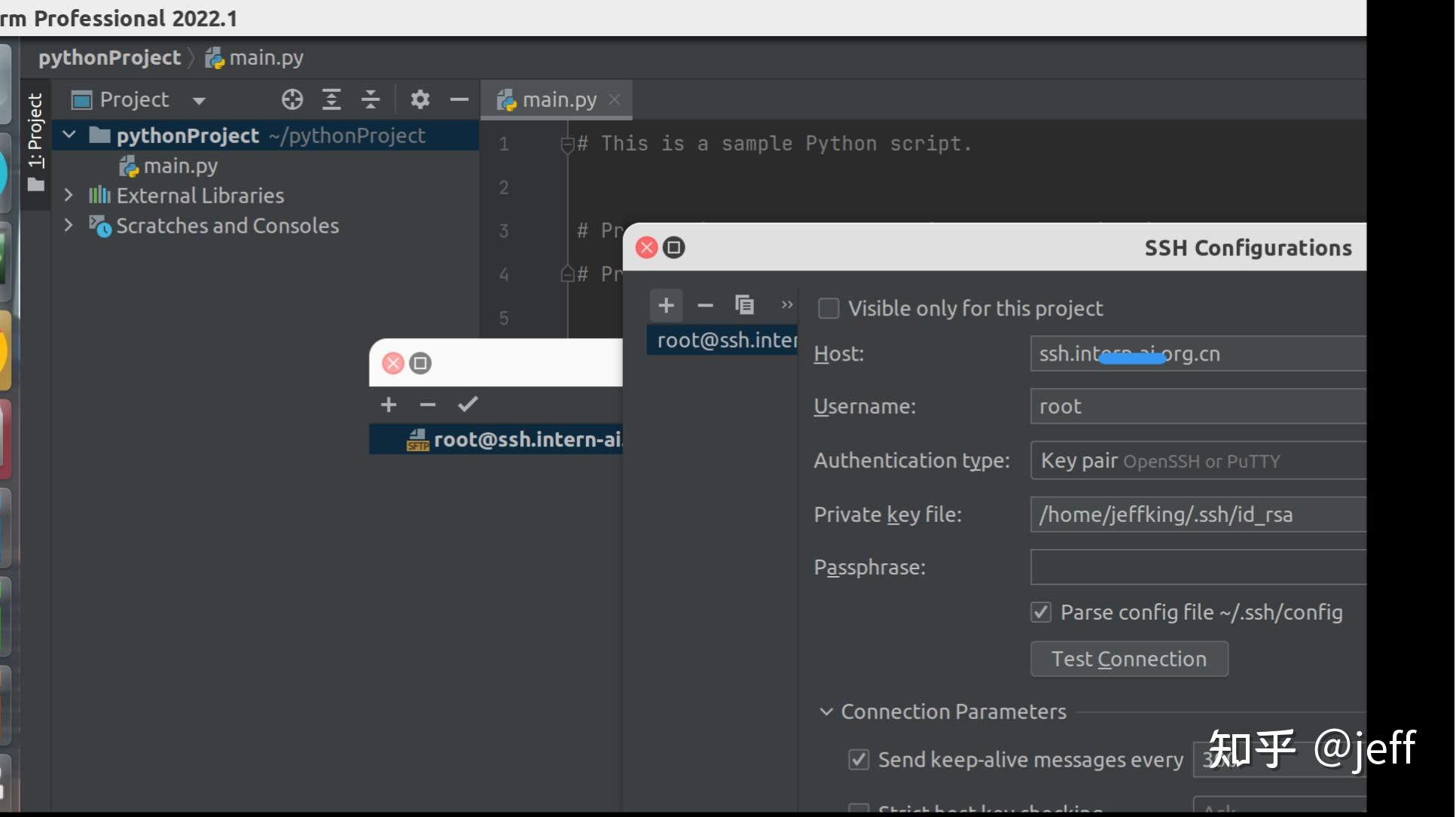Screen dimensions: 1456x817
Task: Toggle Send keep-alive messages checkbox
Action: pyautogui.click(x=859, y=759)
